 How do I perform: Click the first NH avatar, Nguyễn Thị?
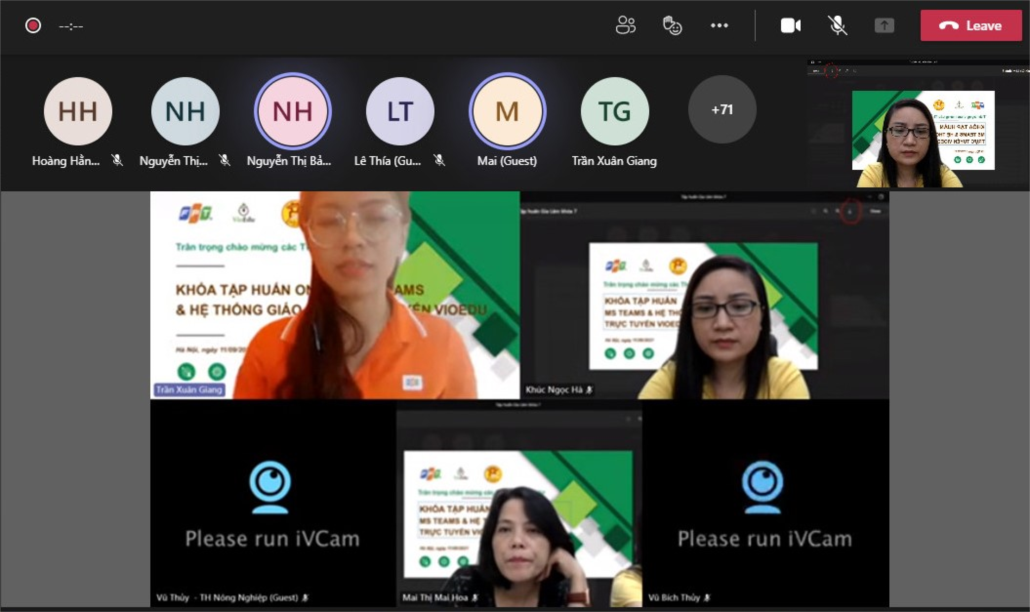185,111
